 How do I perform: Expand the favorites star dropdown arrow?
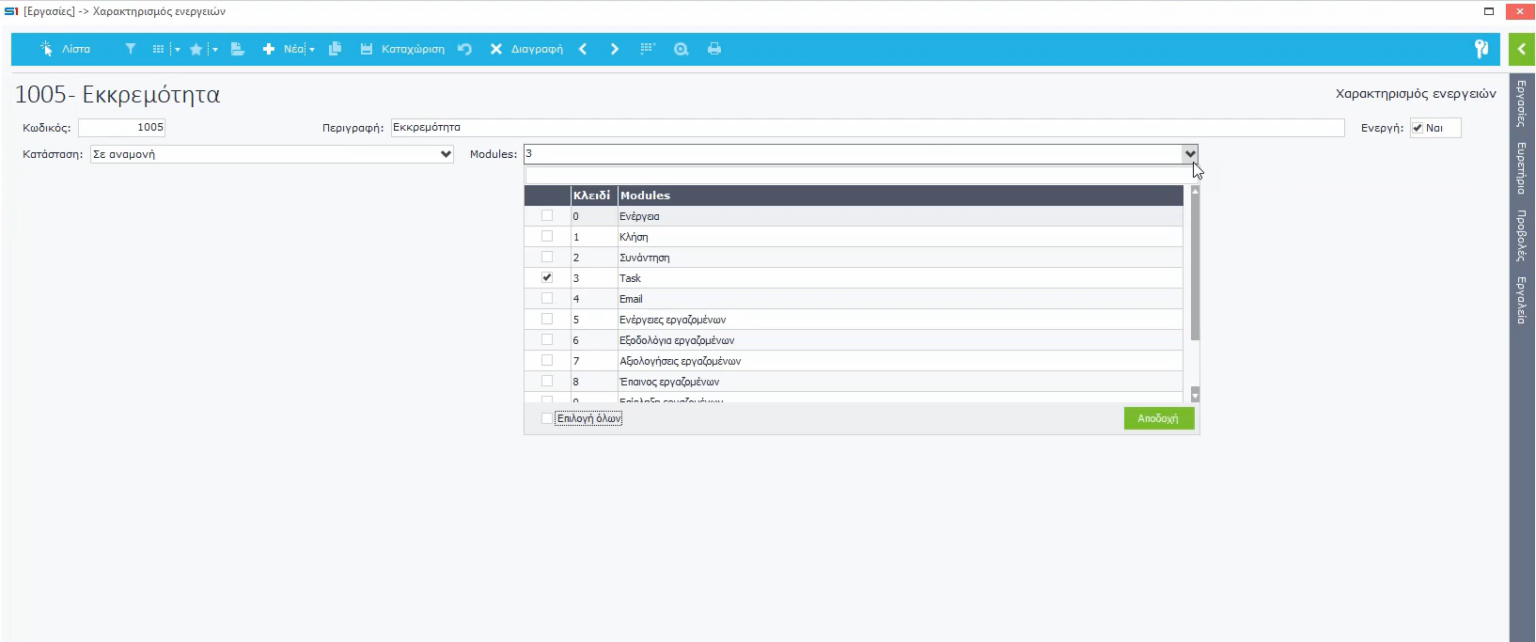click(x=214, y=49)
